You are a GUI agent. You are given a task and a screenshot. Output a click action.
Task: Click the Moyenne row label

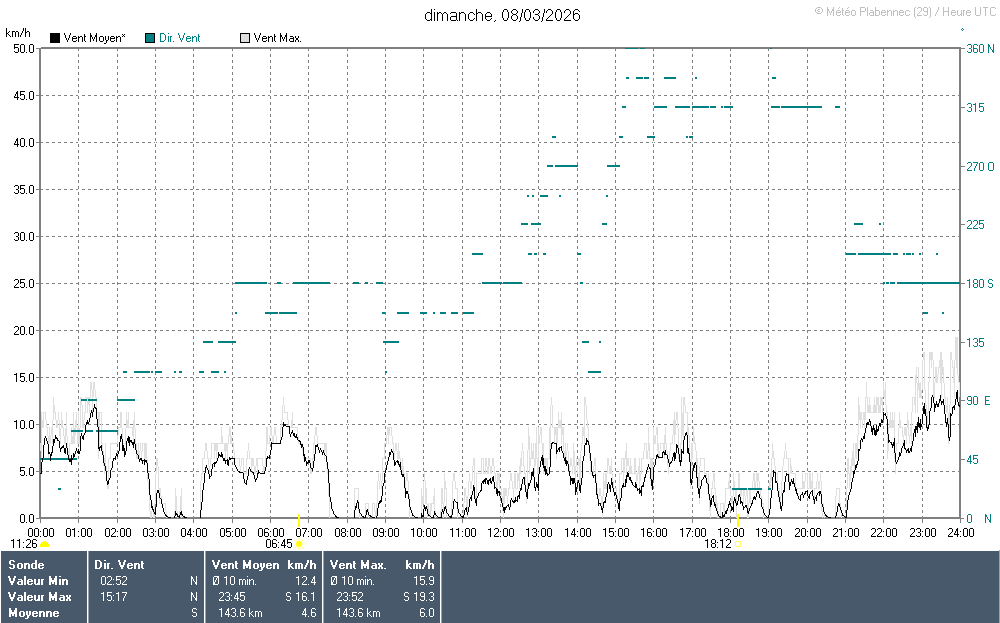33,613
